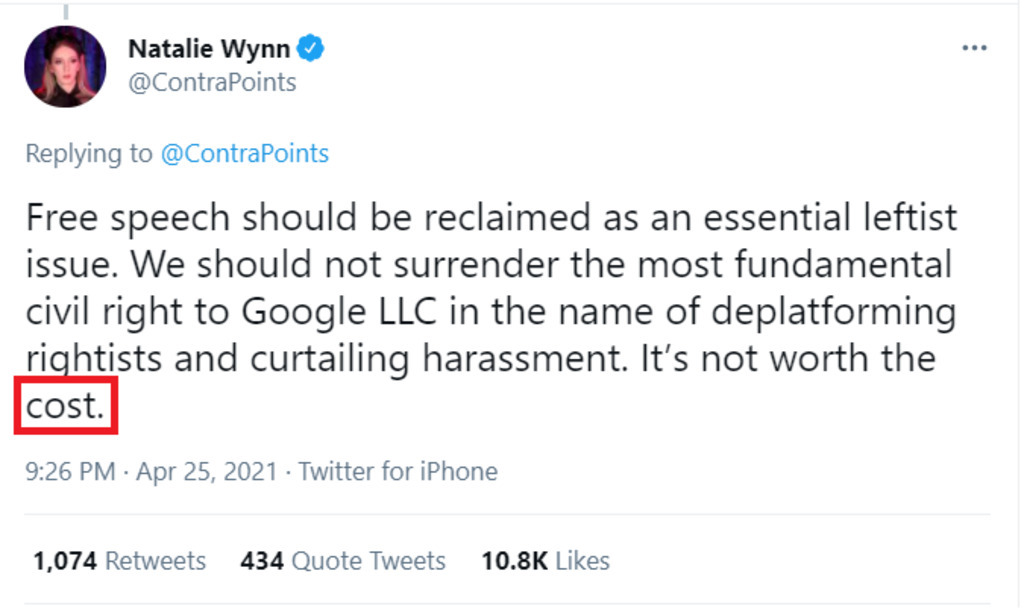1024x609 pixels.
Task: Click the word deplatforming in tweet
Action: (833, 311)
